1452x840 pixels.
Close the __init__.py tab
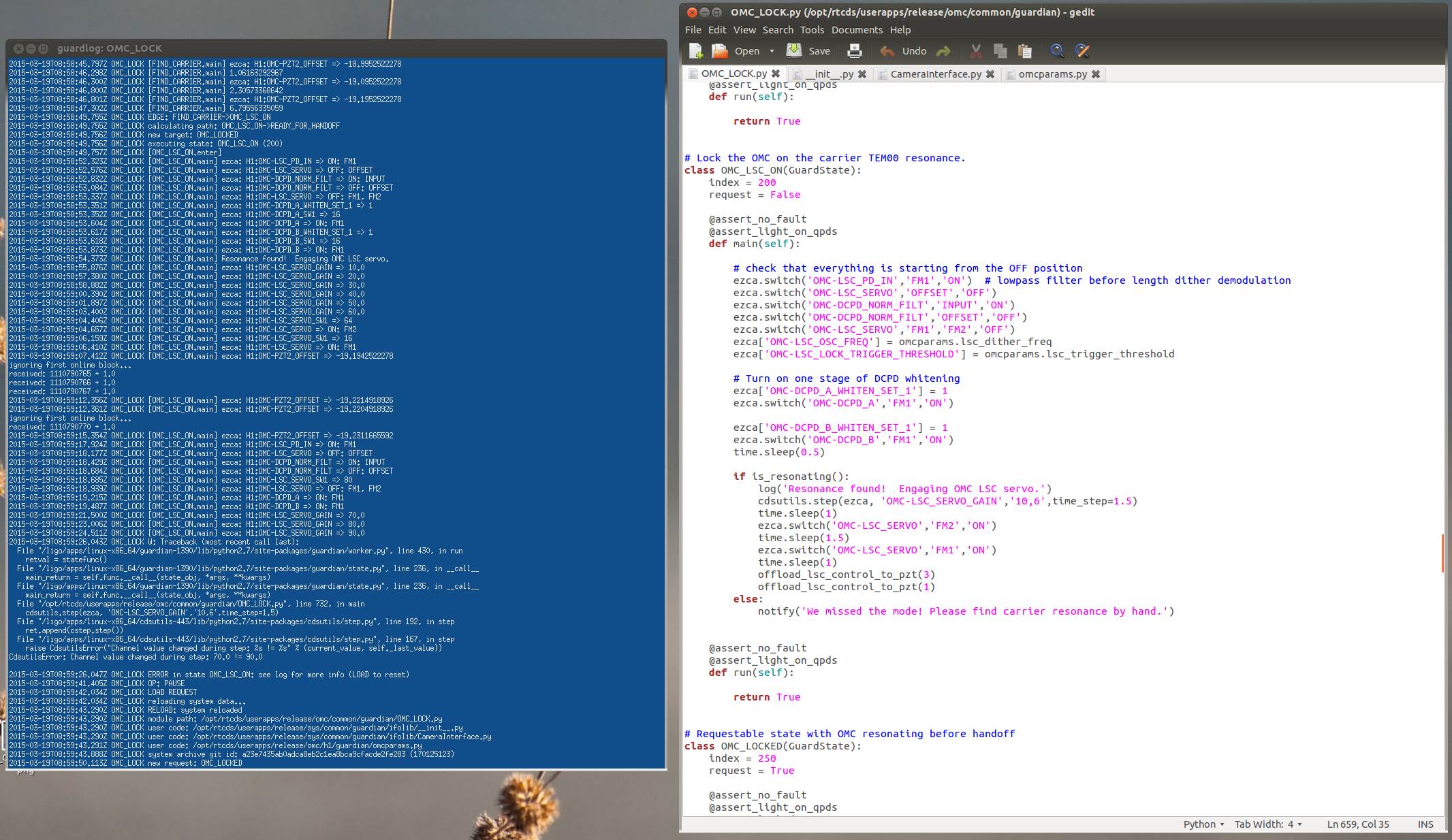coord(862,74)
